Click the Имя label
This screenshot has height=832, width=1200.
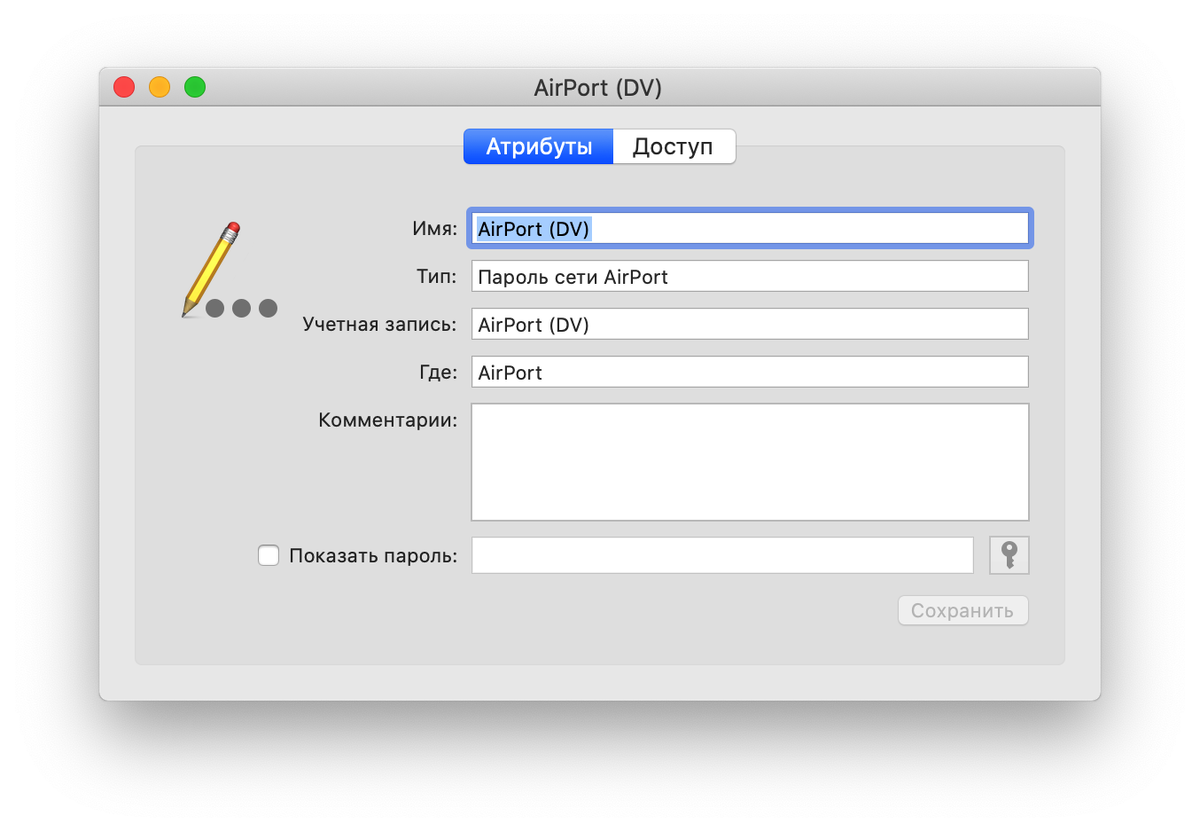point(435,229)
